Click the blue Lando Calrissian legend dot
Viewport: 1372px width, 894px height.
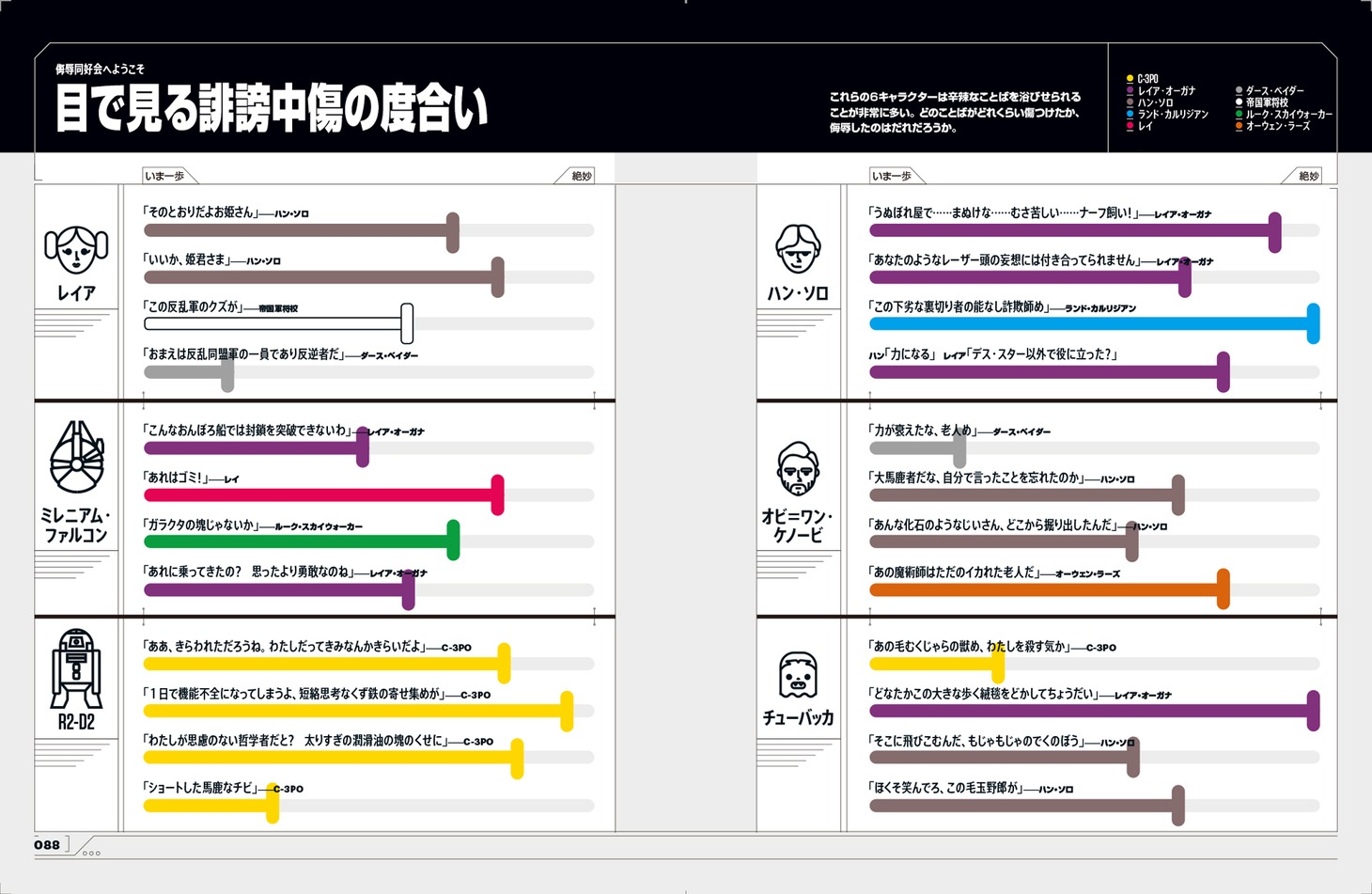(x=1130, y=115)
